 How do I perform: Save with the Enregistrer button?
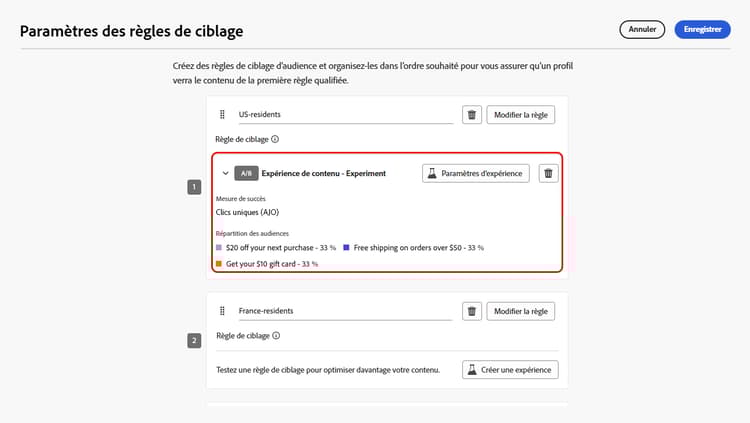(x=702, y=30)
